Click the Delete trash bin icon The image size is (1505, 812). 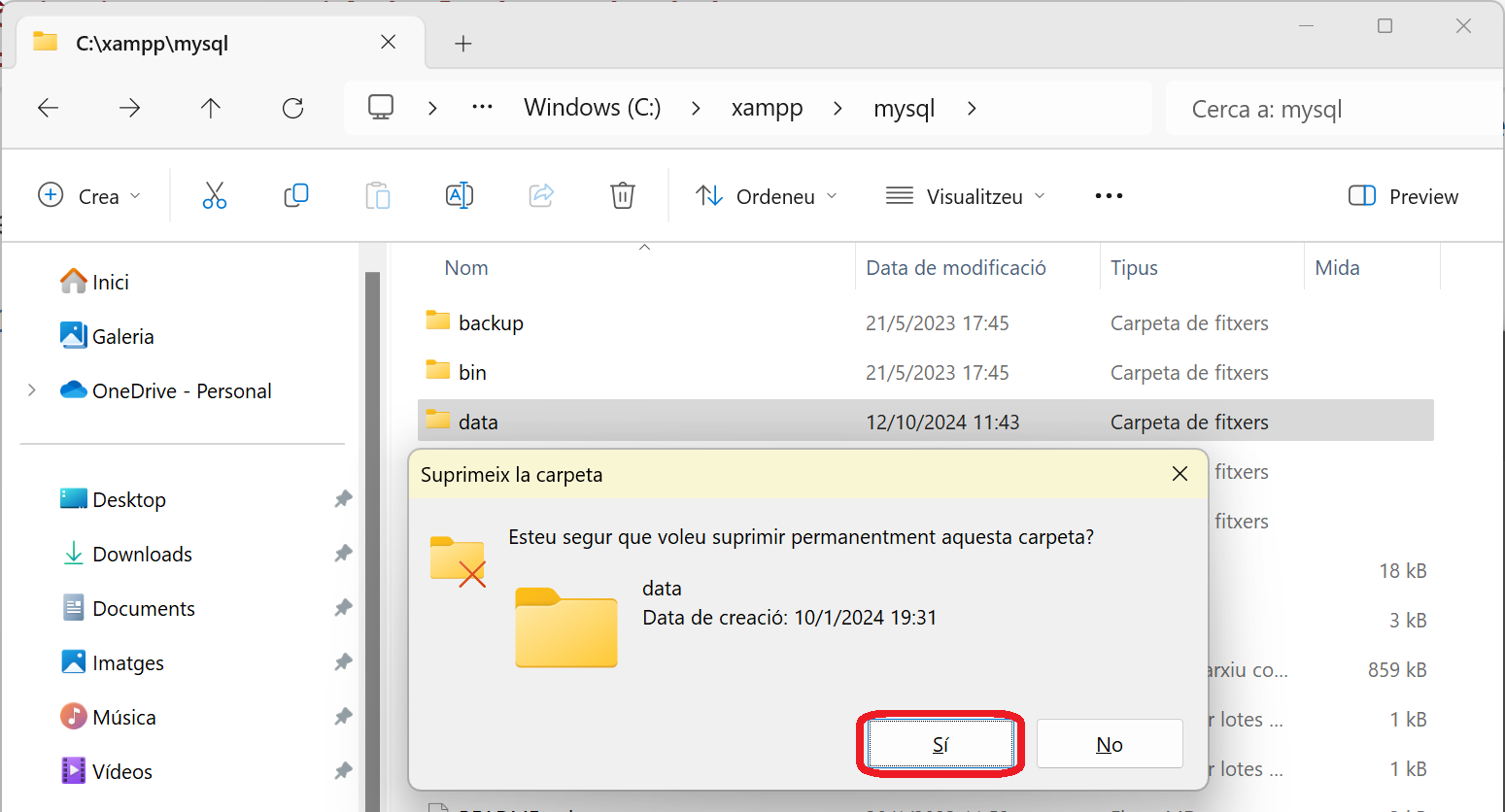pyautogui.click(x=622, y=196)
